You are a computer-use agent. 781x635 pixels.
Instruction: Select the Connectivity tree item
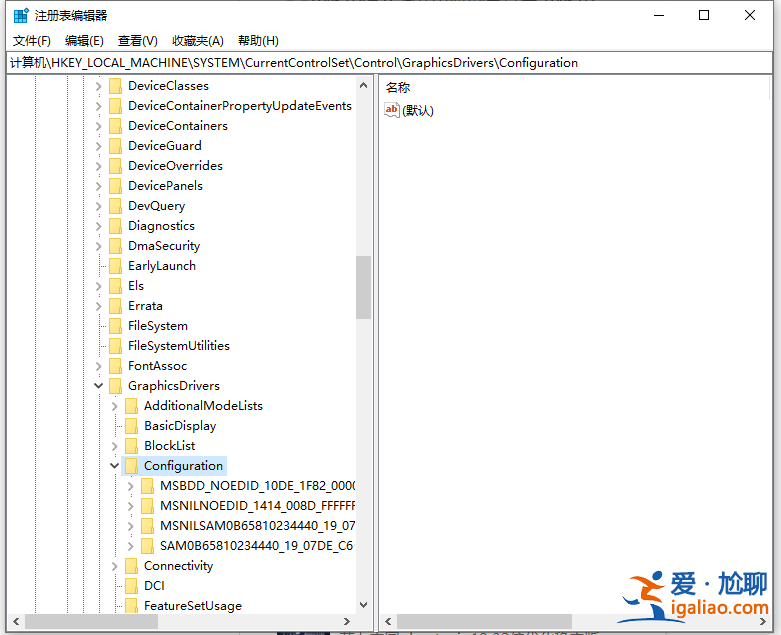pos(178,566)
